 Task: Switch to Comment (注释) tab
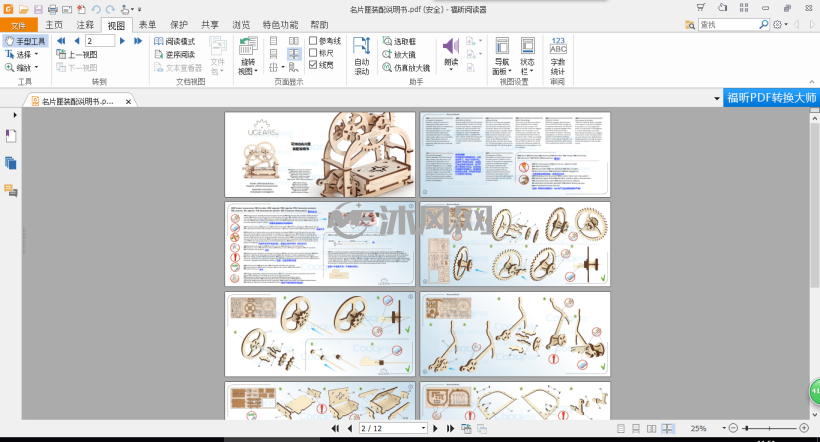click(x=85, y=25)
